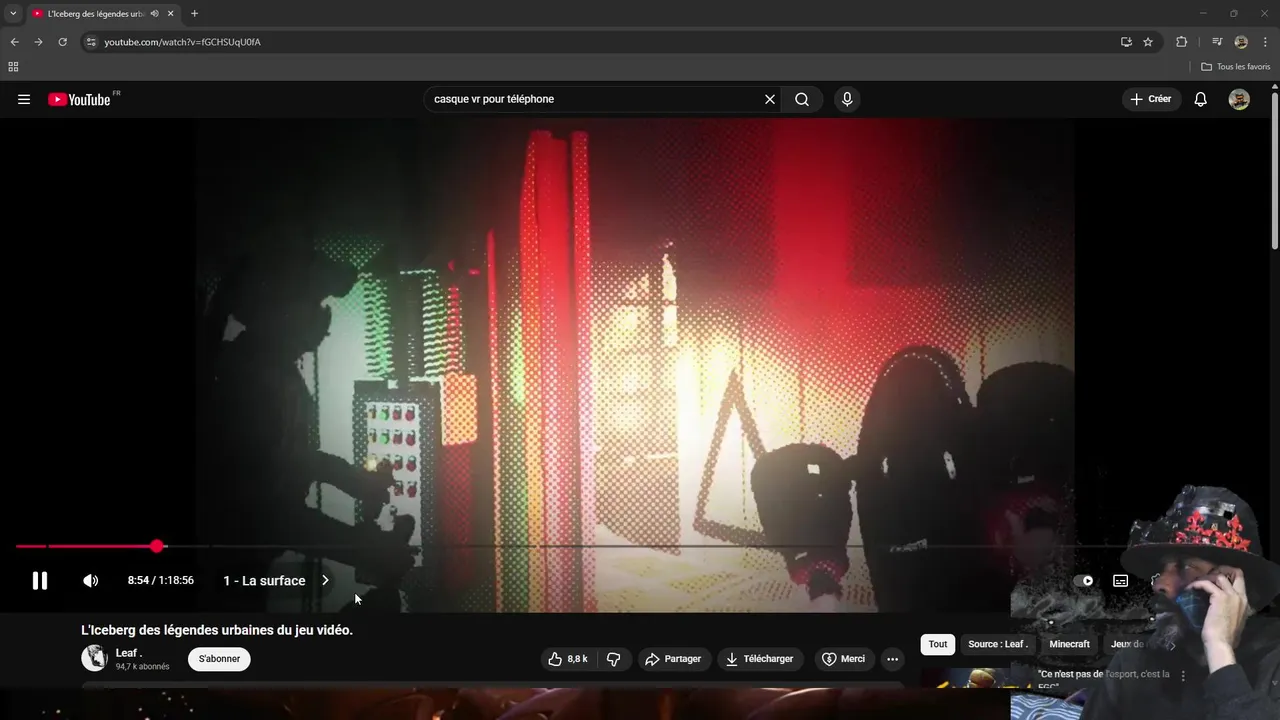View site information icon in address bar
The height and width of the screenshot is (720, 1280).
pos(91,42)
